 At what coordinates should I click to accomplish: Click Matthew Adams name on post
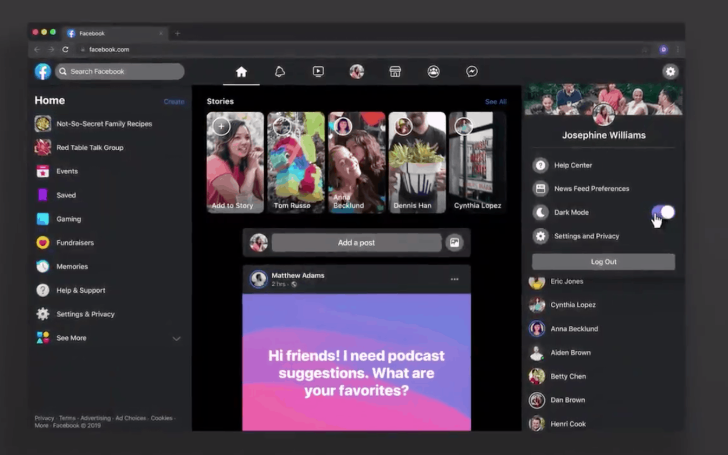[298, 275]
